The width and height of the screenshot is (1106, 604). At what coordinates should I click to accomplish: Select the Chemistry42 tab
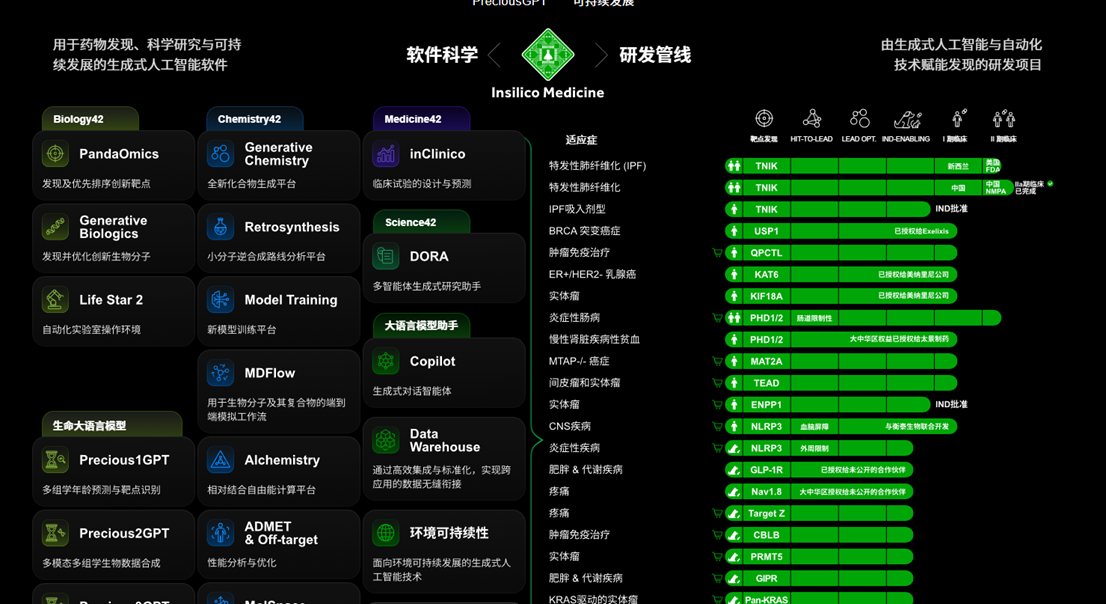tap(255, 119)
